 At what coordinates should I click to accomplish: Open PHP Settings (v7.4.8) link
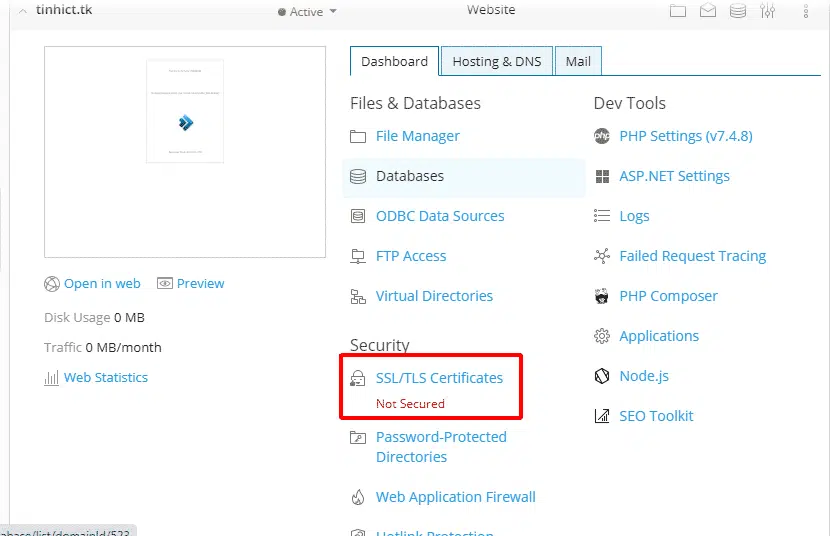pos(685,136)
